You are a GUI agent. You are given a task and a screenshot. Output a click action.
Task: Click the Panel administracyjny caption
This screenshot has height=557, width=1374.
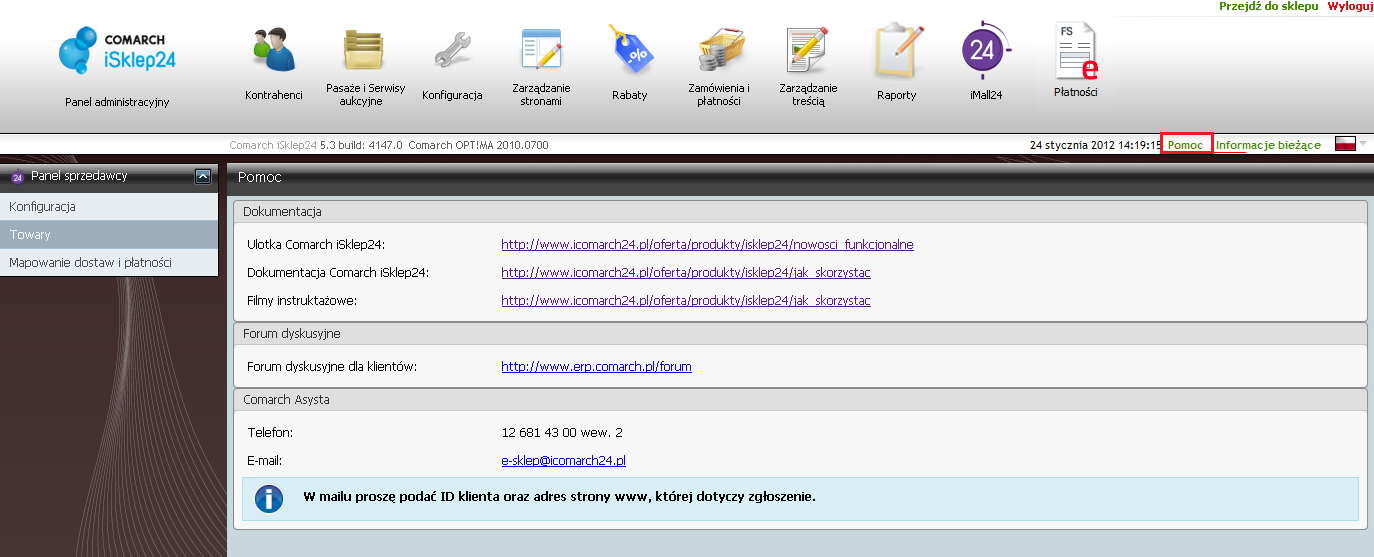pos(117,102)
